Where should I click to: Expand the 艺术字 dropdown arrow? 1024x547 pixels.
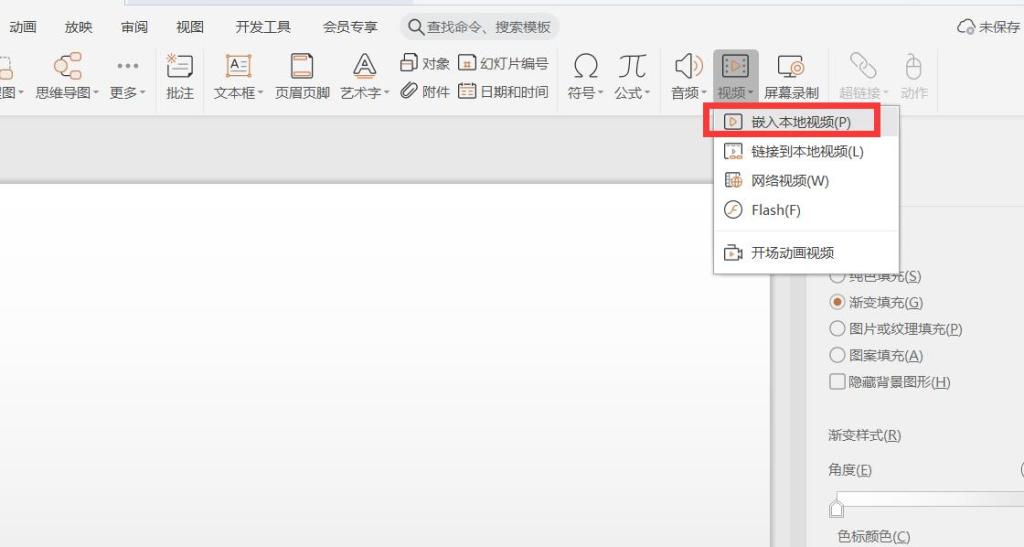[x=387, y=93]
